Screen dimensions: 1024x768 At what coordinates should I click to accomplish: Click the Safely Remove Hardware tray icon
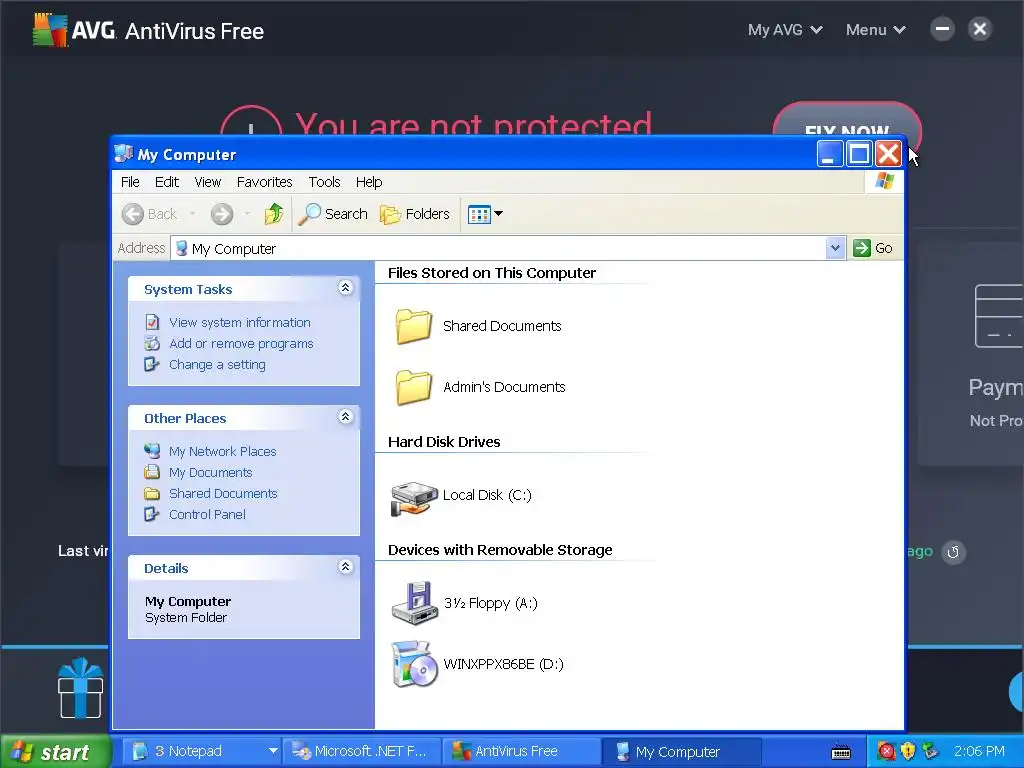(930, 752)
